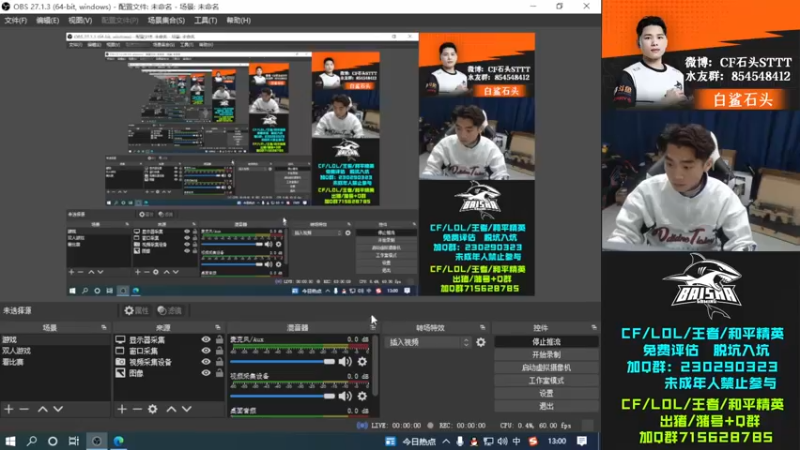This screenshot has height=450, width=800.
Task: Adjust the 麦克风/Aux volume slider
Action: click(x=282, y=361)
